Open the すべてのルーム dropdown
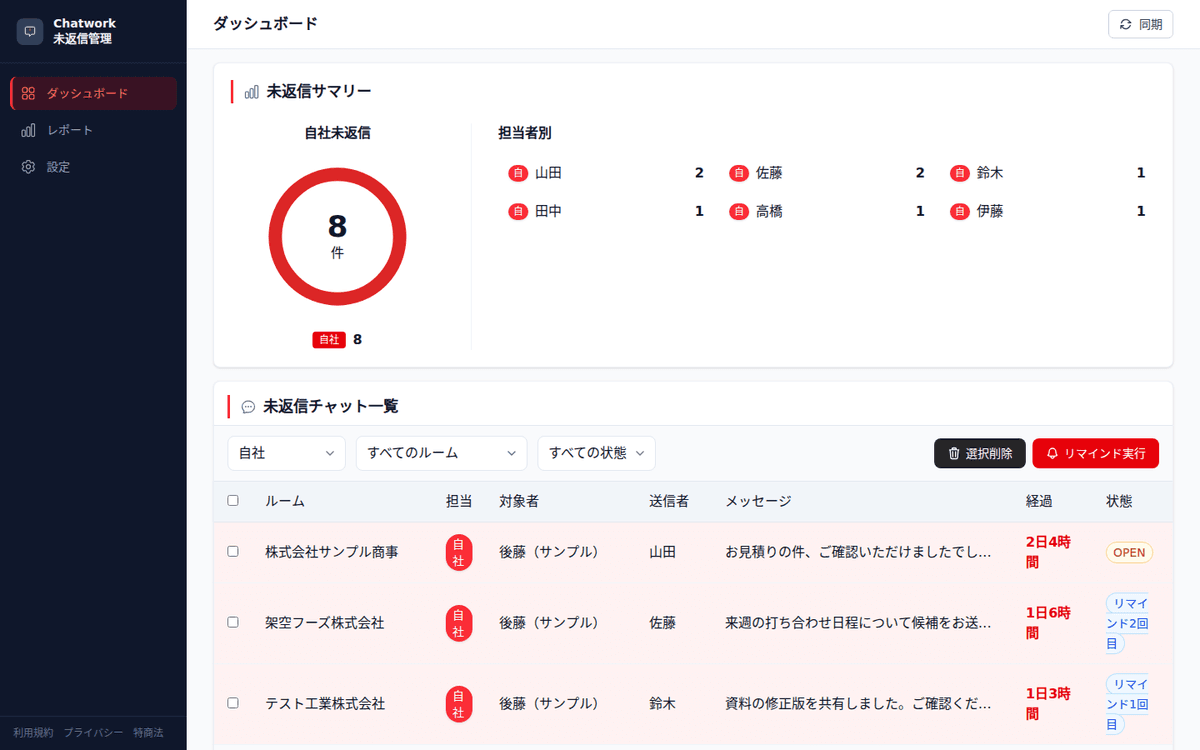 441,453
